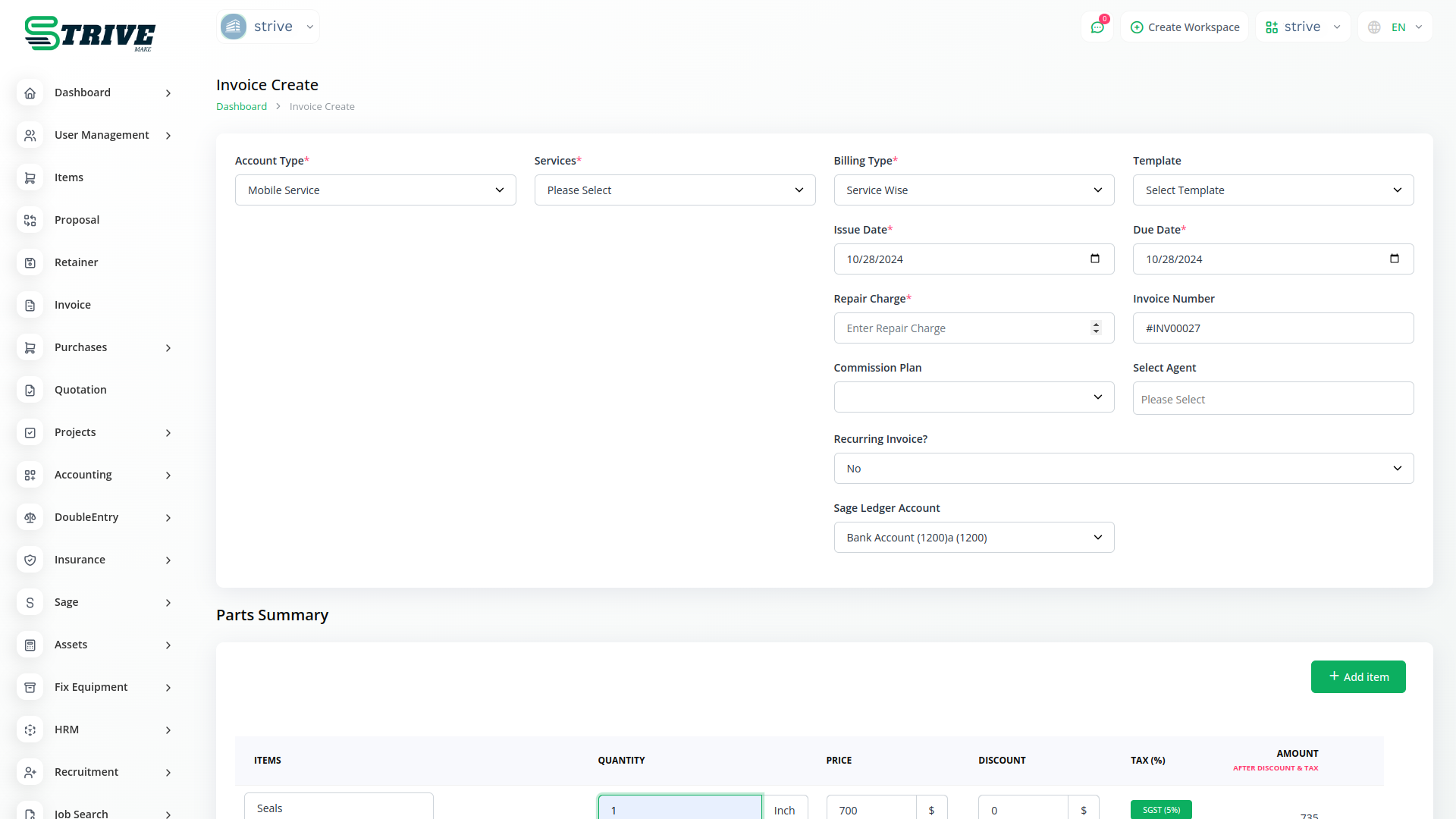Image resolution: width=1456 pixels, height=819 pixels.
Task: Open the Due Date calendar picker icon
Action: coord(1394,259)
